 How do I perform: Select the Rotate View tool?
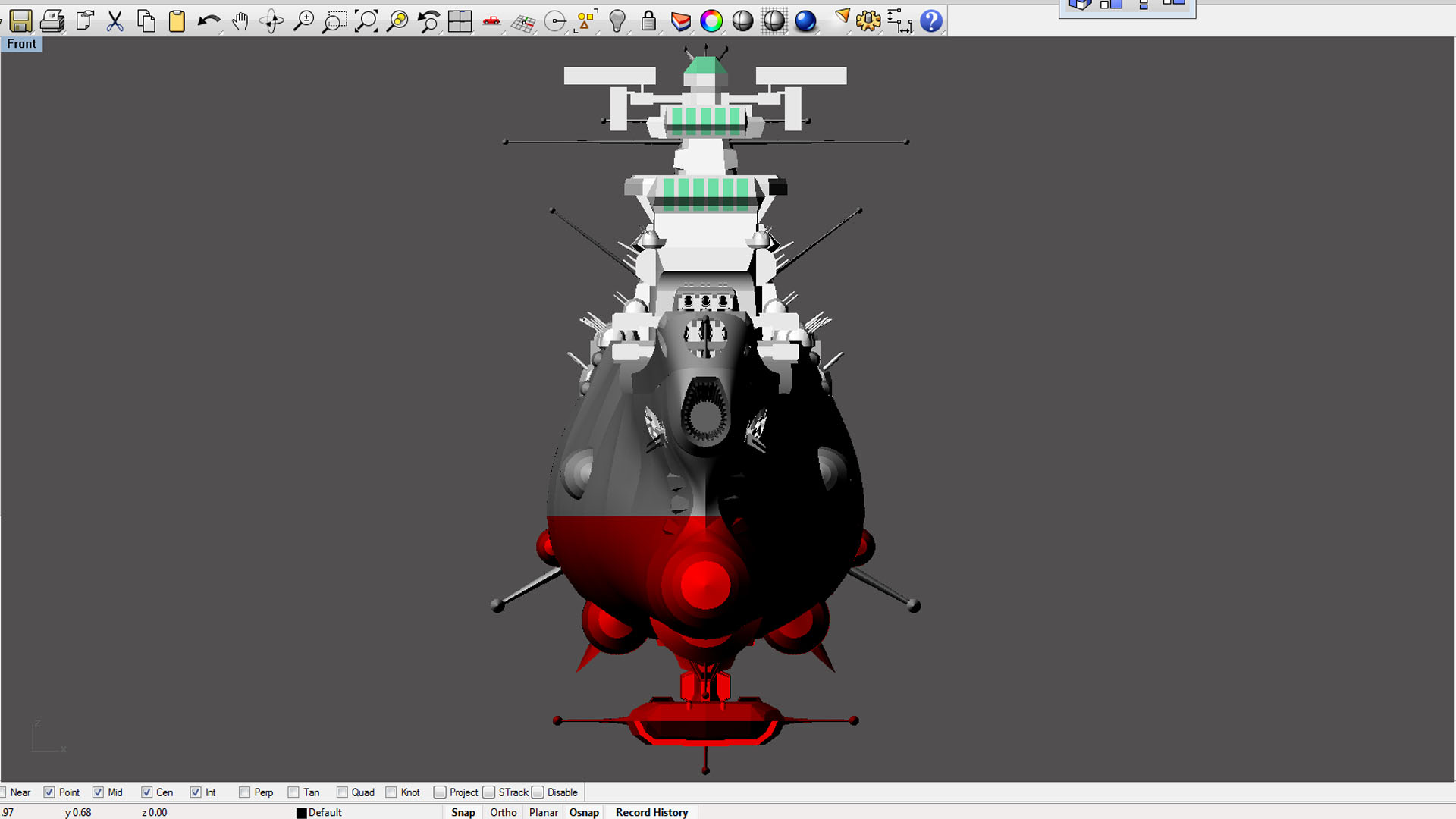271,20
